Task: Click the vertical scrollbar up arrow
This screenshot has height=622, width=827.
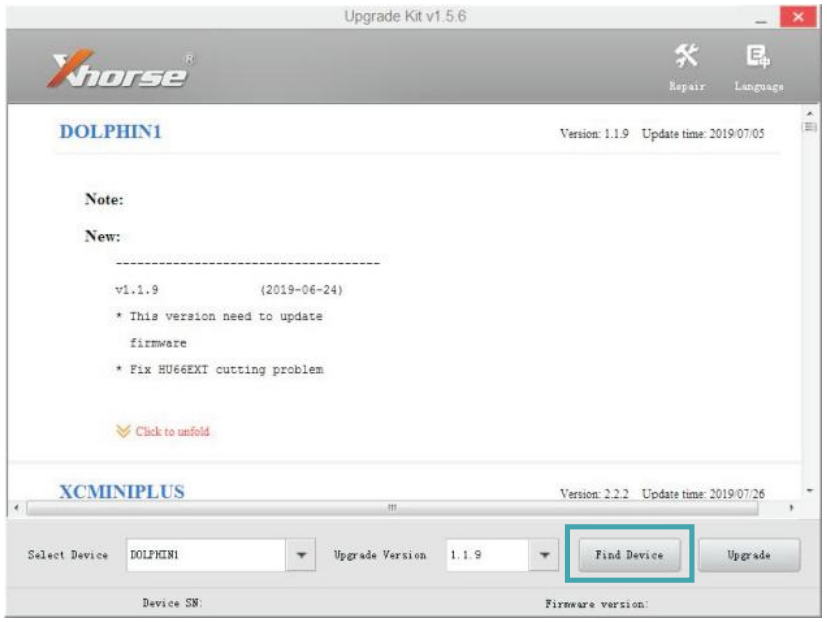Action: pos(810,113)
